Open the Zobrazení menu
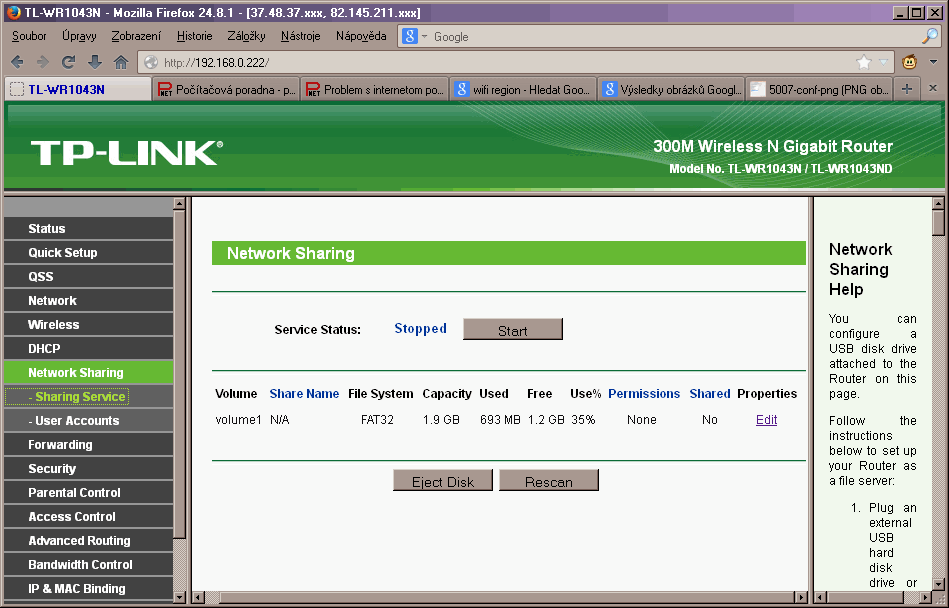 click(136, 36)
